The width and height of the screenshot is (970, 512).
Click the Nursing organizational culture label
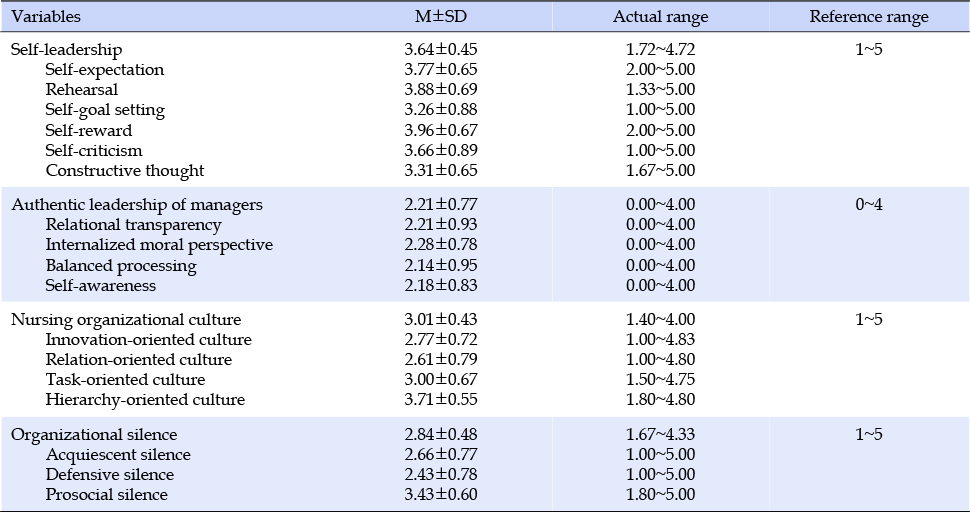click(x=126, y=320)
